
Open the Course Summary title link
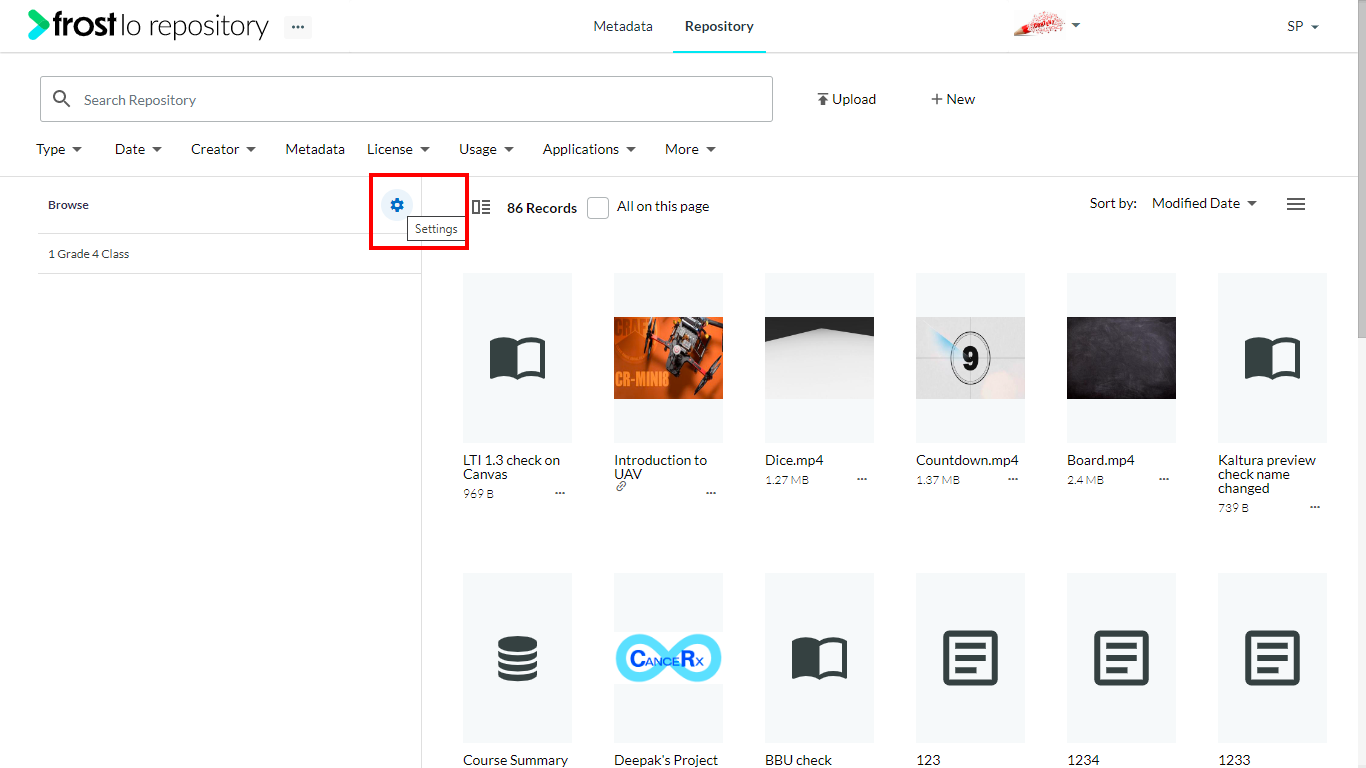(x=516, y=760)
